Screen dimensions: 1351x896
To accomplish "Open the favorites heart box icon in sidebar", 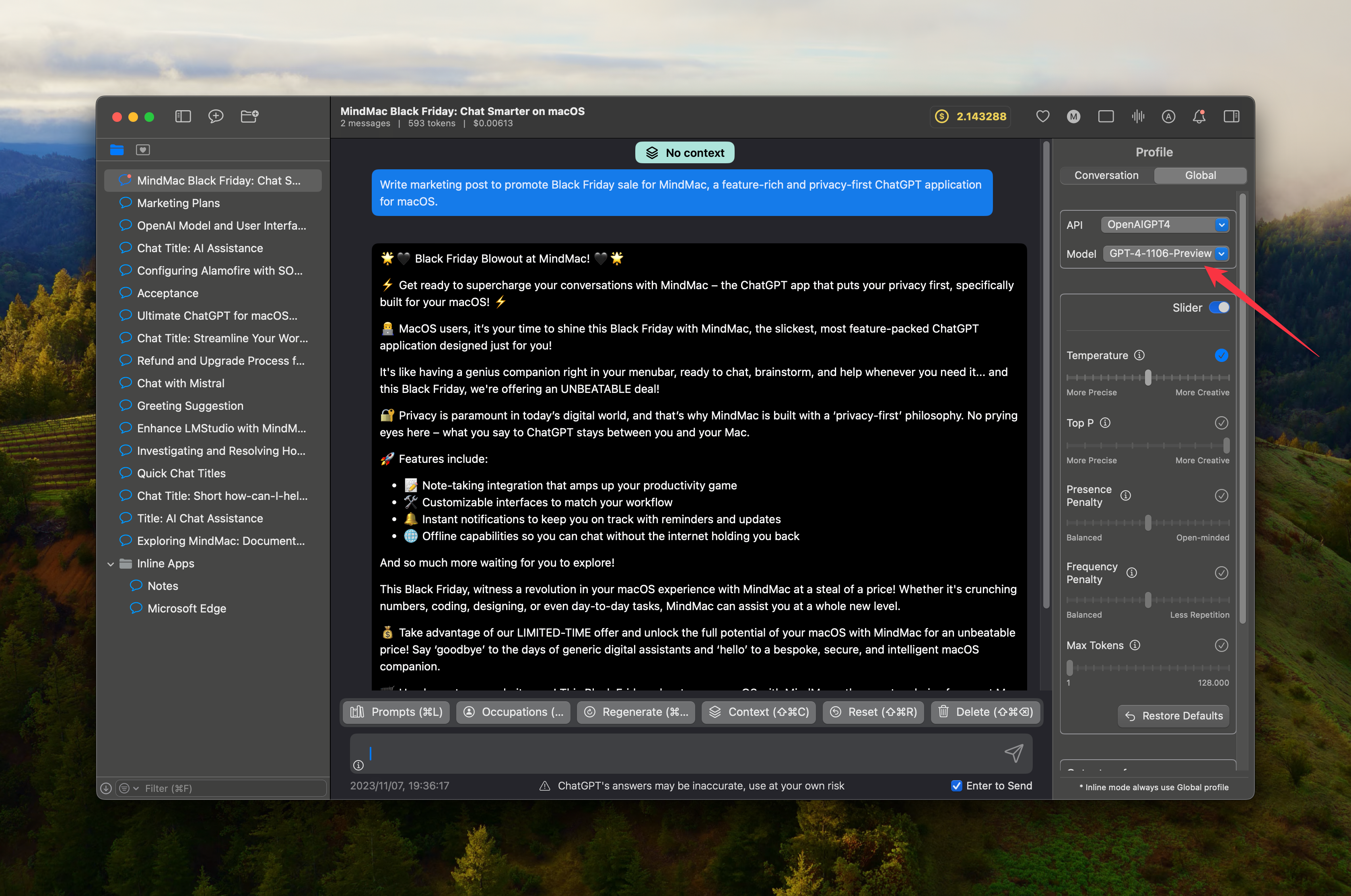I will (143, 150).
